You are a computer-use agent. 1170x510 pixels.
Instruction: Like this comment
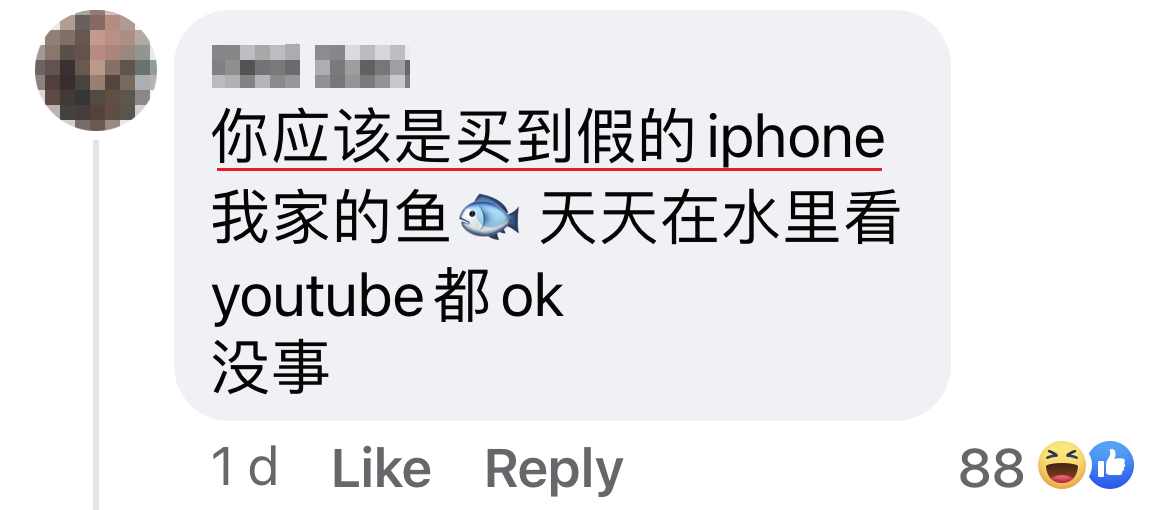coord(381,470)
